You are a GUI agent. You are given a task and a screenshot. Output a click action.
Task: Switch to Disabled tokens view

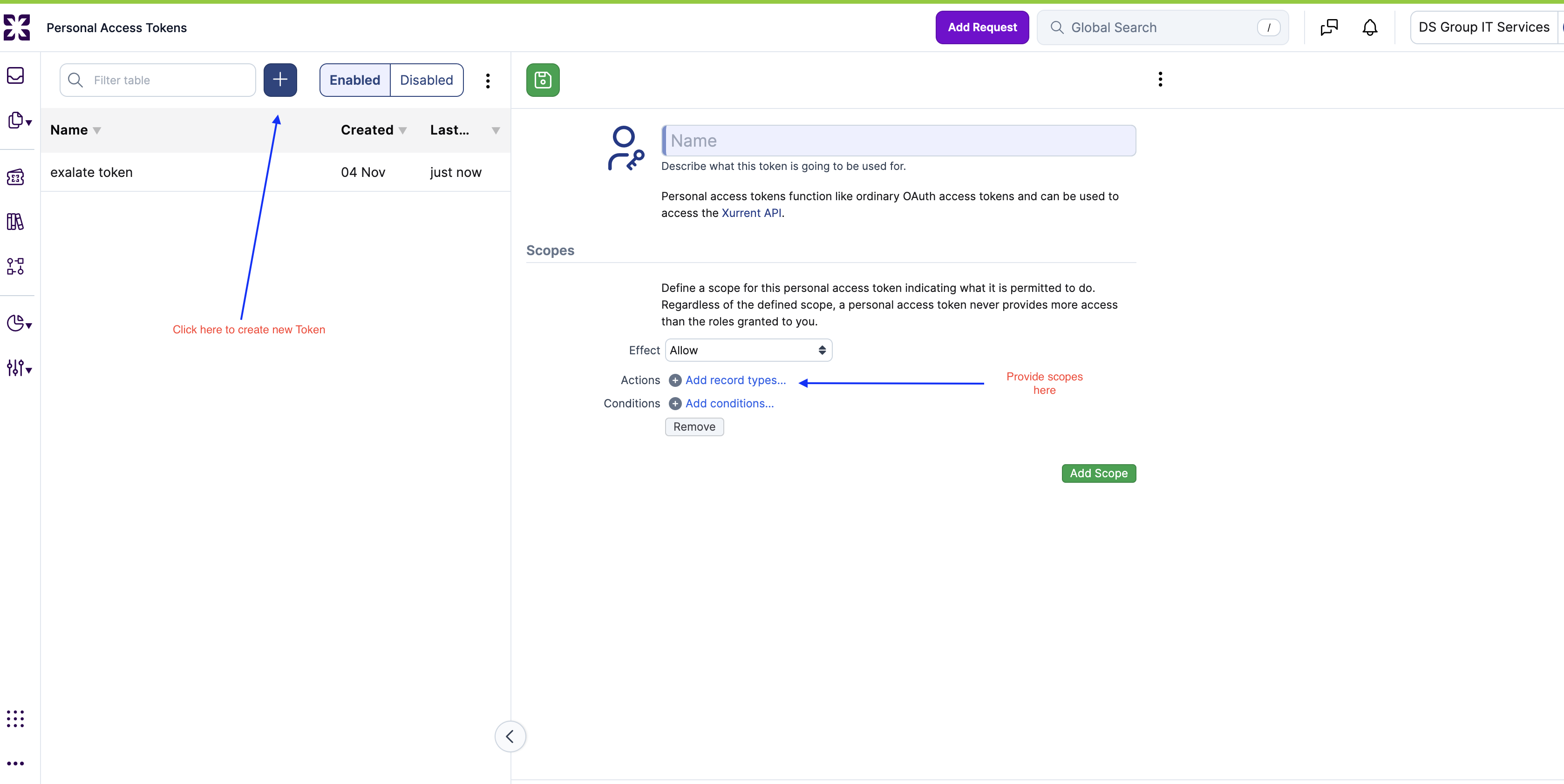click(x=426, y=80)
